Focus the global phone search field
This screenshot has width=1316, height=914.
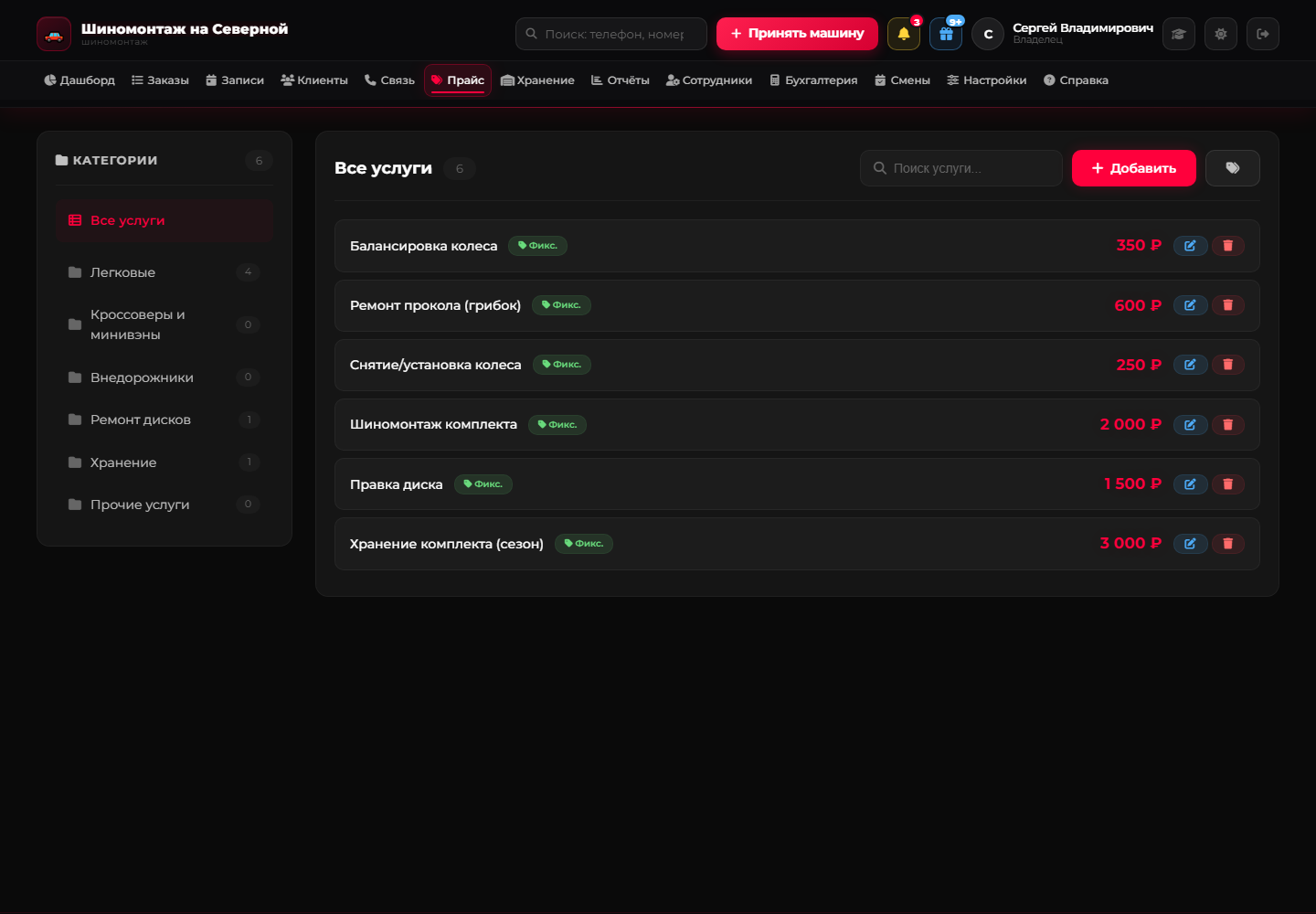tap(611, 34)
